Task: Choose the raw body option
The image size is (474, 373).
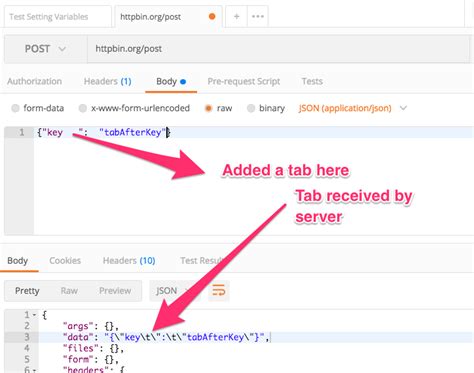Action: [x=218, y=108]
